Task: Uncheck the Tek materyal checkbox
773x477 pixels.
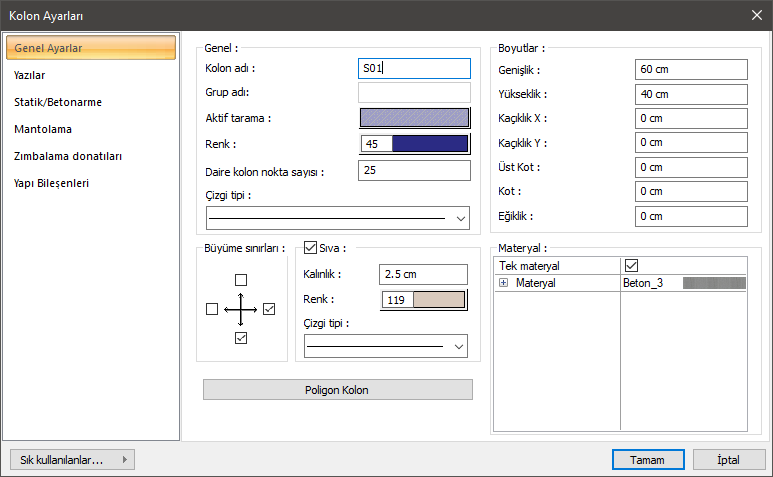Action: pos(631,266)
